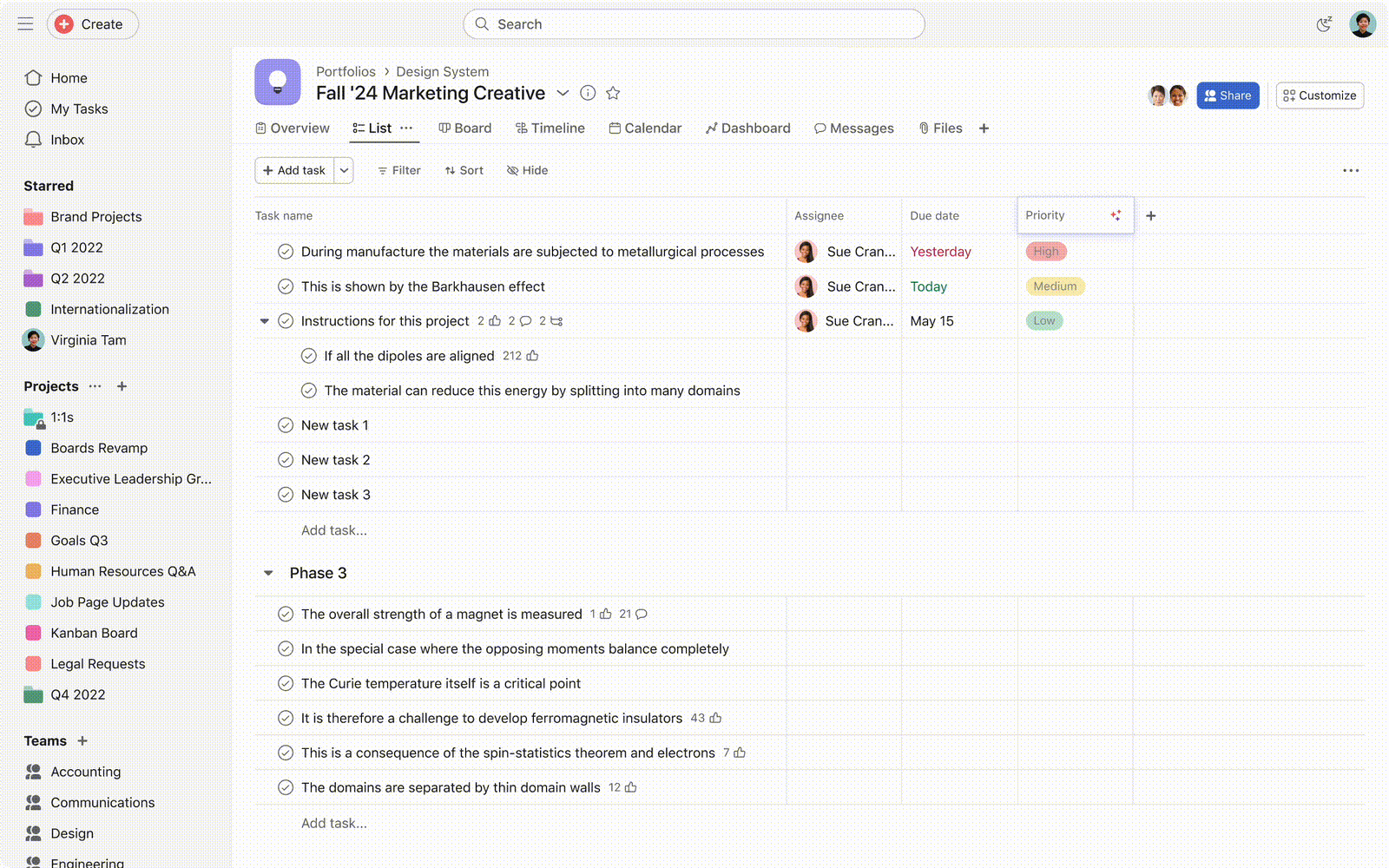This screenshot has width=1389, height=868.
Task: Click the AI sparkle icon in Priority column
Action: pyautogui.click(x=1116, y=215)
